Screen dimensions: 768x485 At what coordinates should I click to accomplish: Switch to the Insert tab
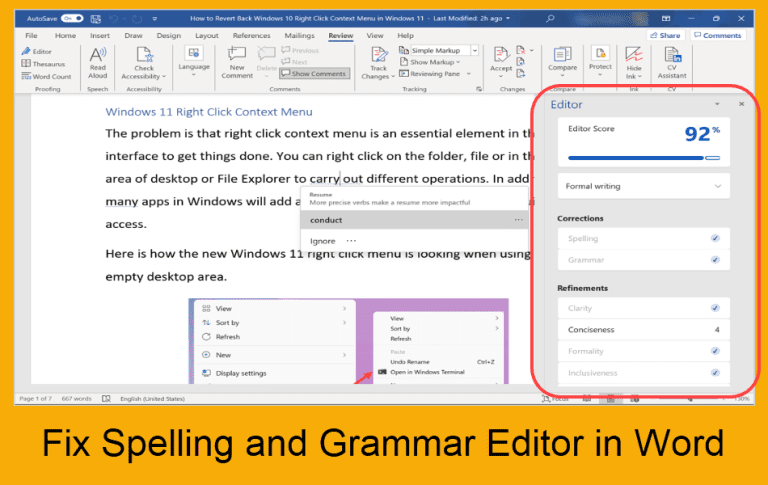click(x=100, y=35)
